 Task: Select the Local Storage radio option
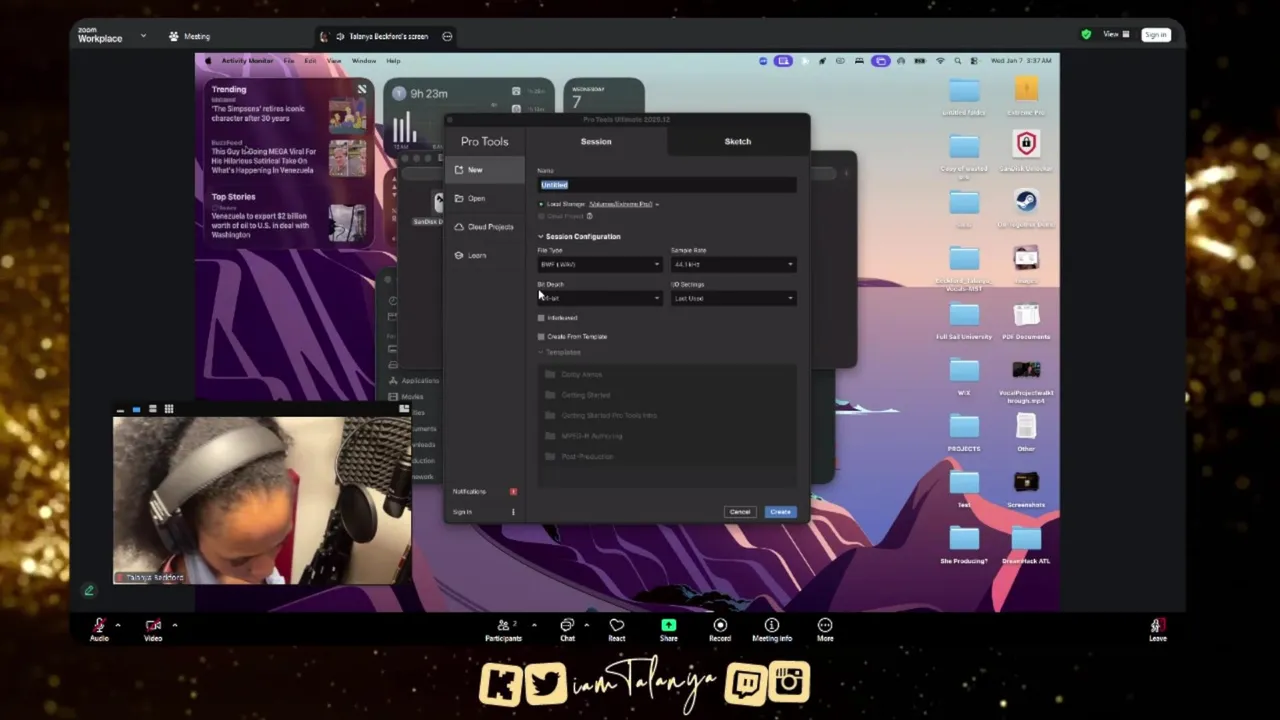tap(541, 204)
